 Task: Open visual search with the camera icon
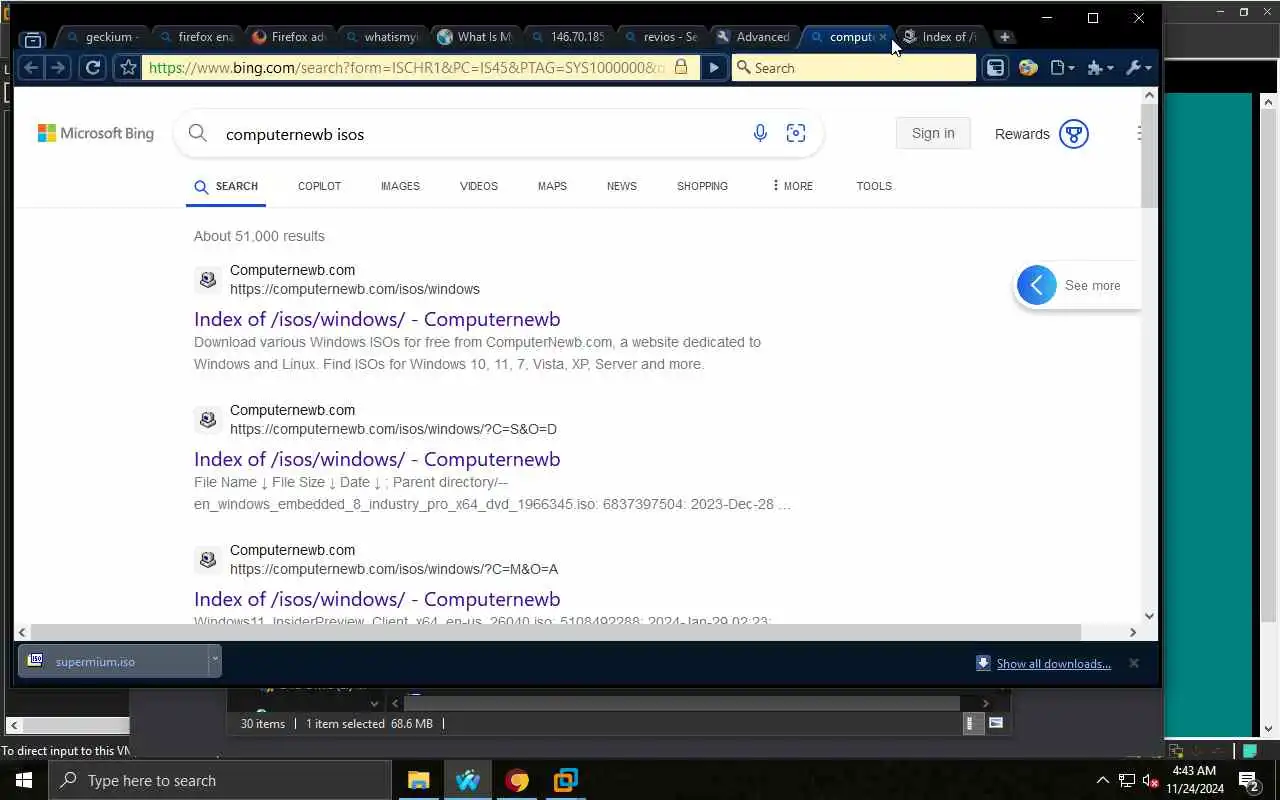796,133
